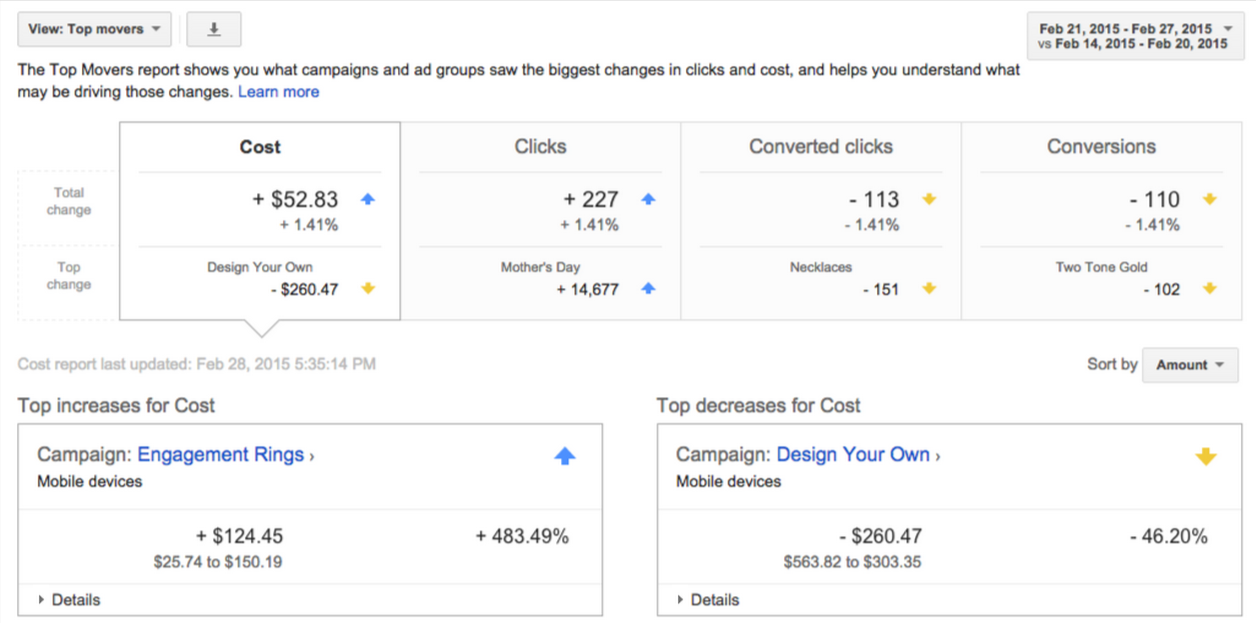Open the Design Your Own campaign link in the decreases card

coord(853,455)
